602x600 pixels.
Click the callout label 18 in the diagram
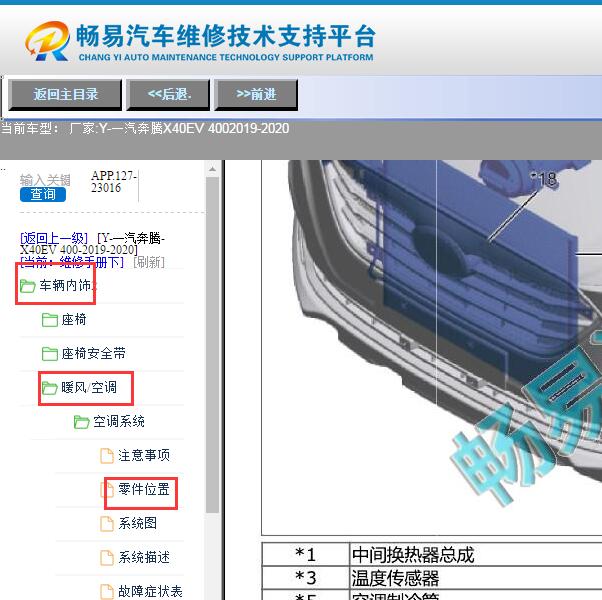pos(544,179)
